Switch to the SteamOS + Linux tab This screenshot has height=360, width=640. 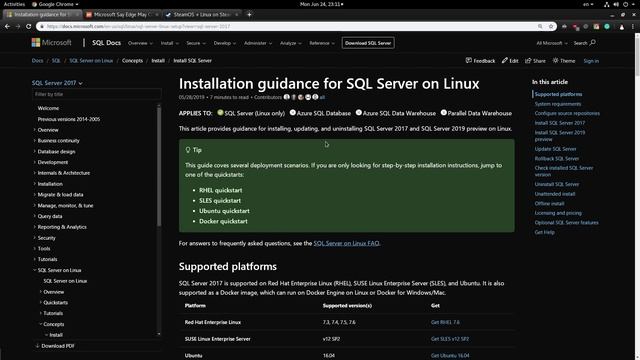point(202,14)
